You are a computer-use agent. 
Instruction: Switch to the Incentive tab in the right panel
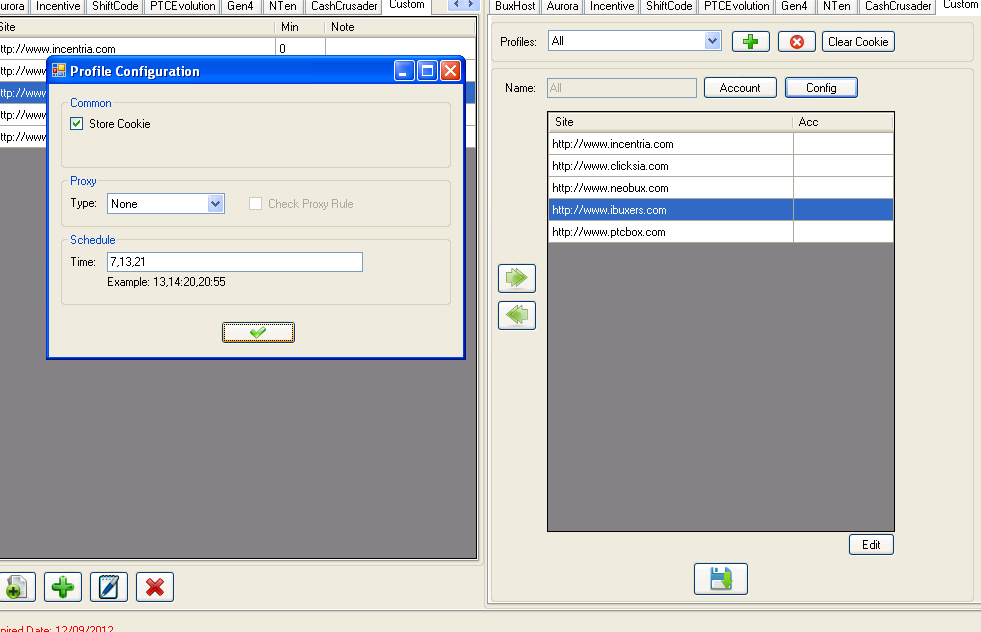tap(612, 6)
